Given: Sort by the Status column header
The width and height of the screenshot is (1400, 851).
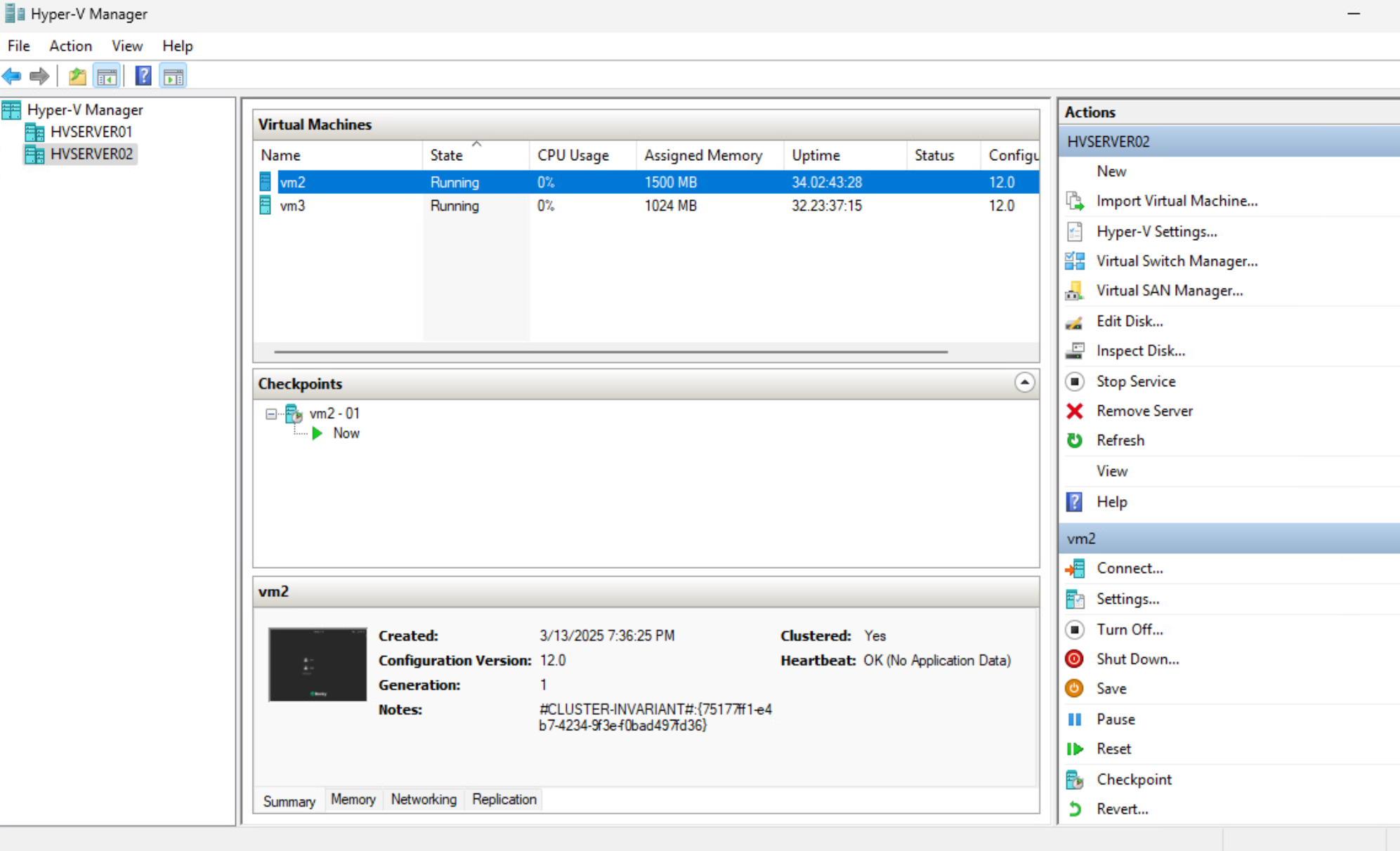Looking at the screenshot, I should pyautogui.click(x=943, y=156).
